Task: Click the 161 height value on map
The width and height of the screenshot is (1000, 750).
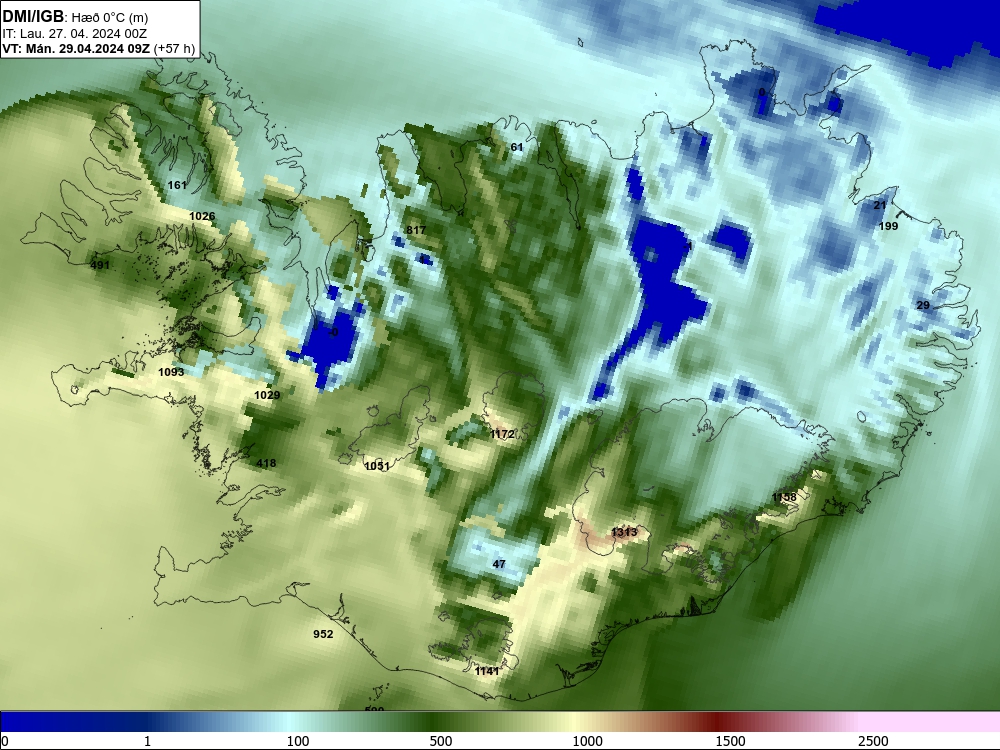Action: [x=177, y=185]
